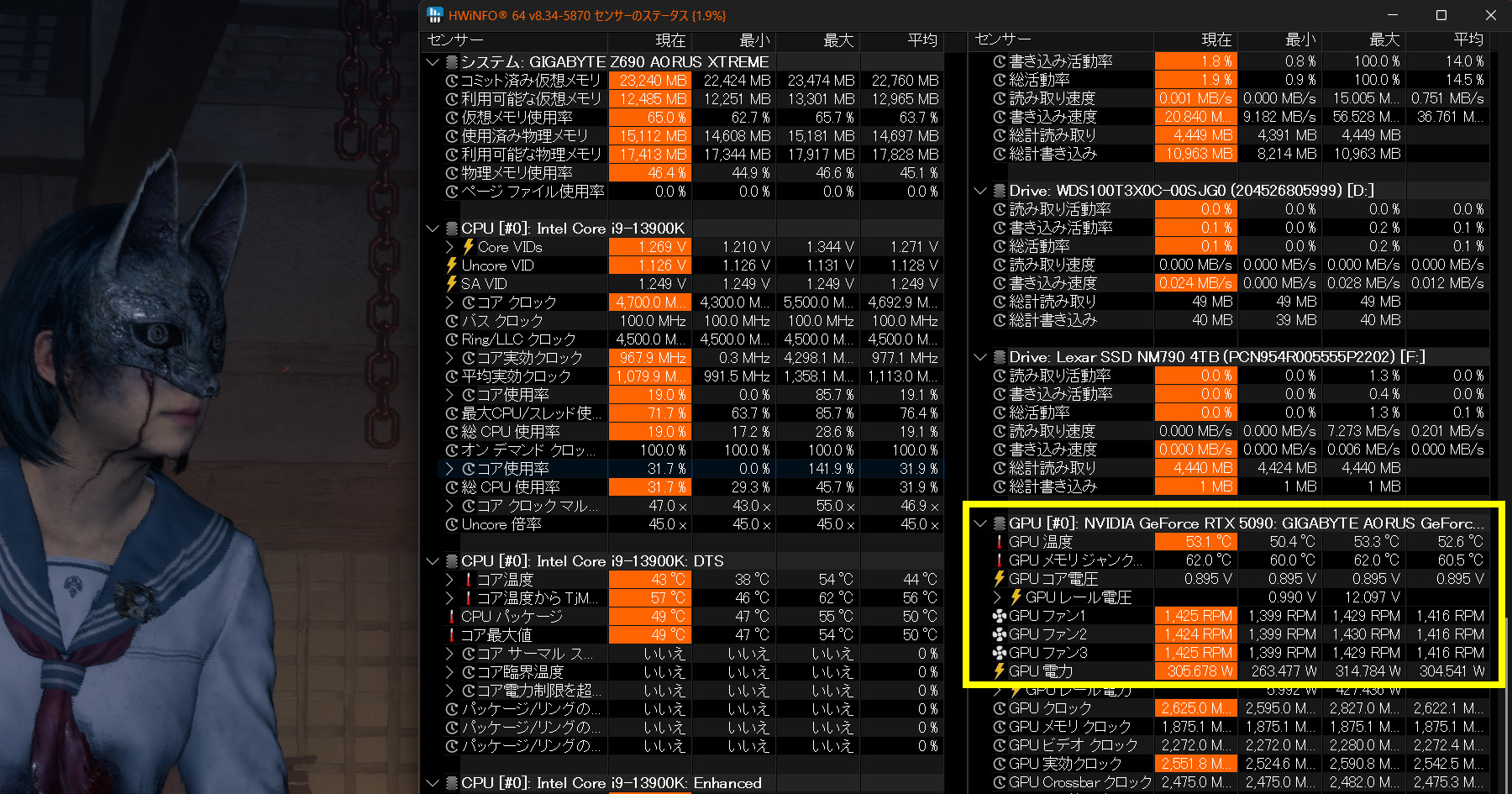Expand the GPU レール電圧 row

click(x=997, y=597)
